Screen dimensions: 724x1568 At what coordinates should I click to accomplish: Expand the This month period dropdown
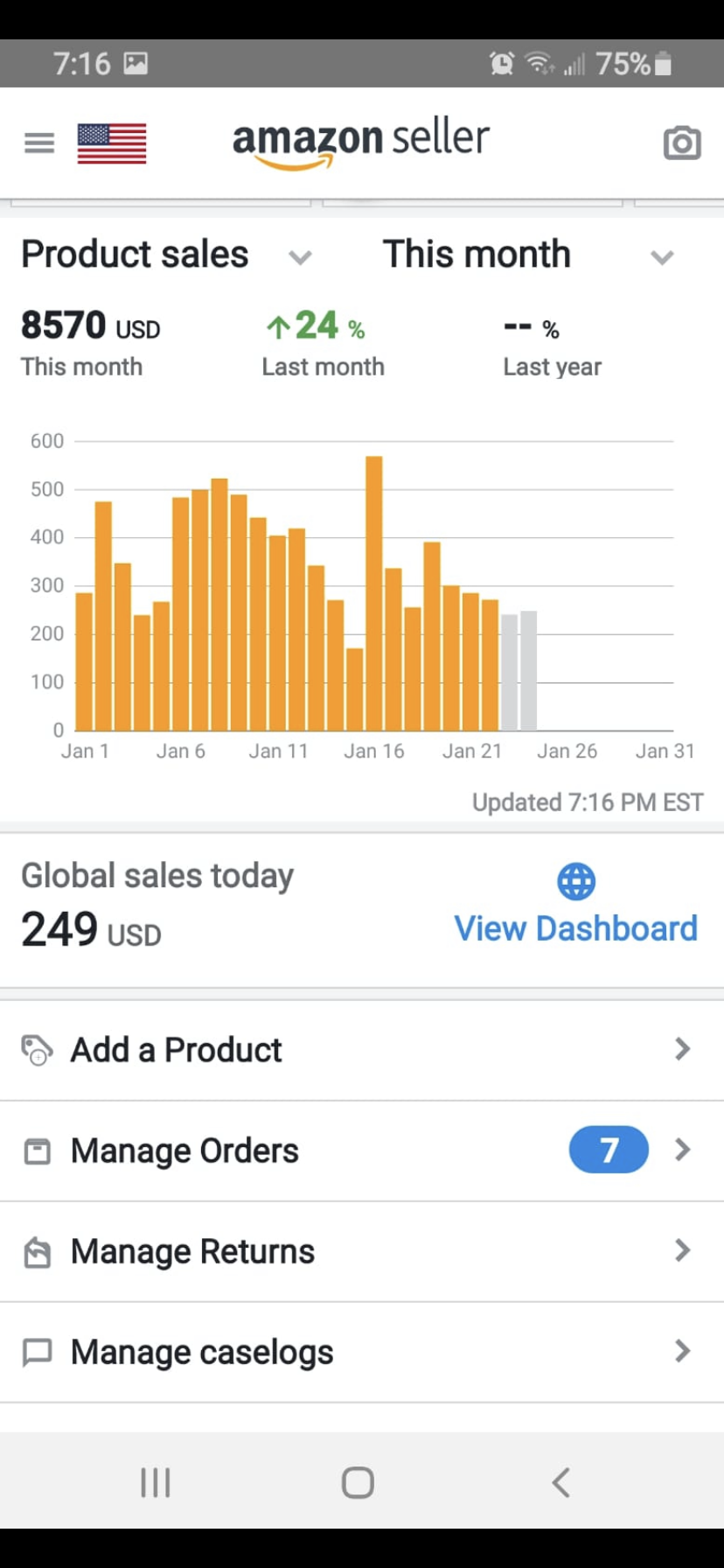tap(662, 257)
